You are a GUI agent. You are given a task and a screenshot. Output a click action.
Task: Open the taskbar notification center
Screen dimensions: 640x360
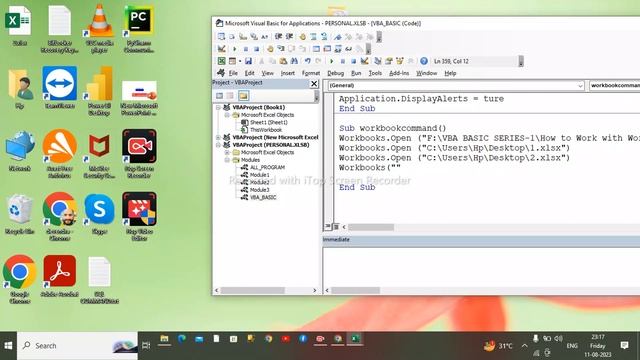pos(624,346)
